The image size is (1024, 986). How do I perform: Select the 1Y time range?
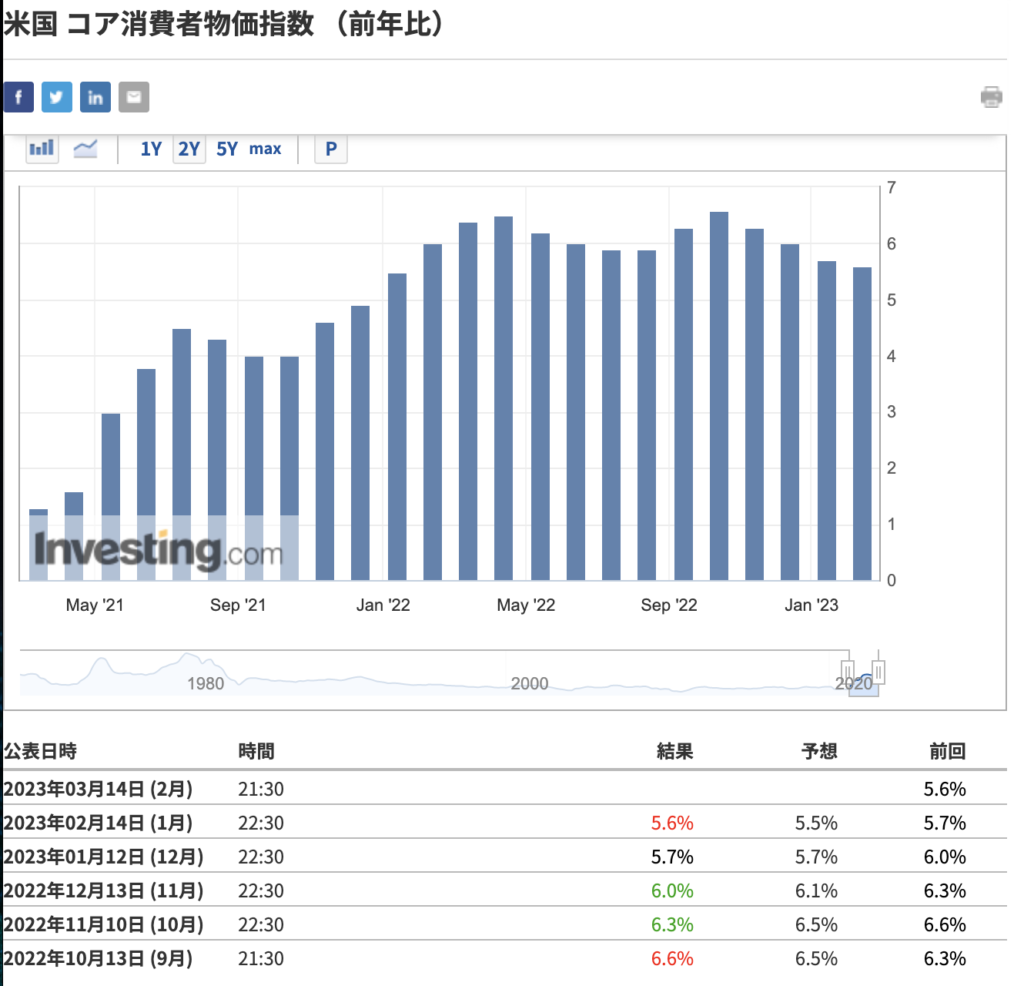(151, 149)
